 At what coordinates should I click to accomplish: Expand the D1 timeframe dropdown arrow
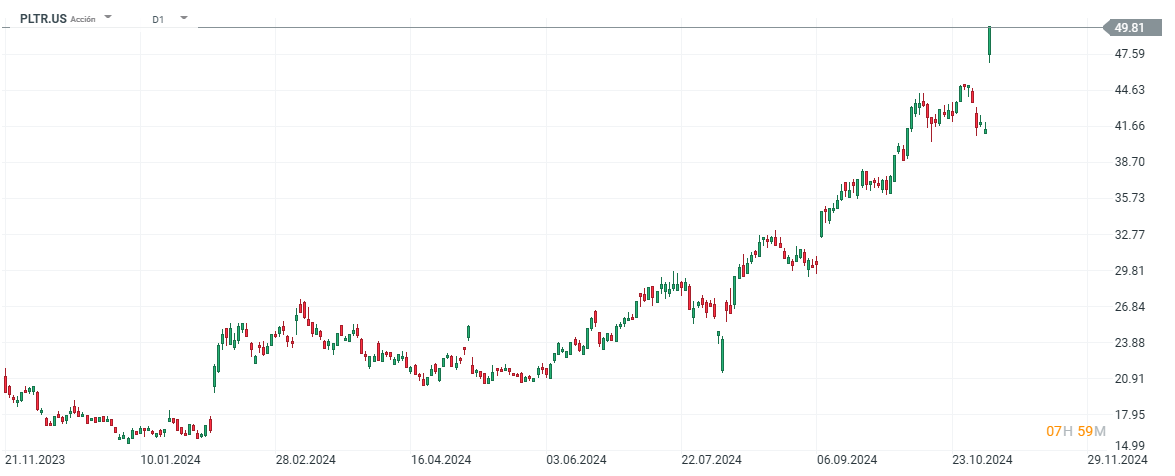[184, 18]
